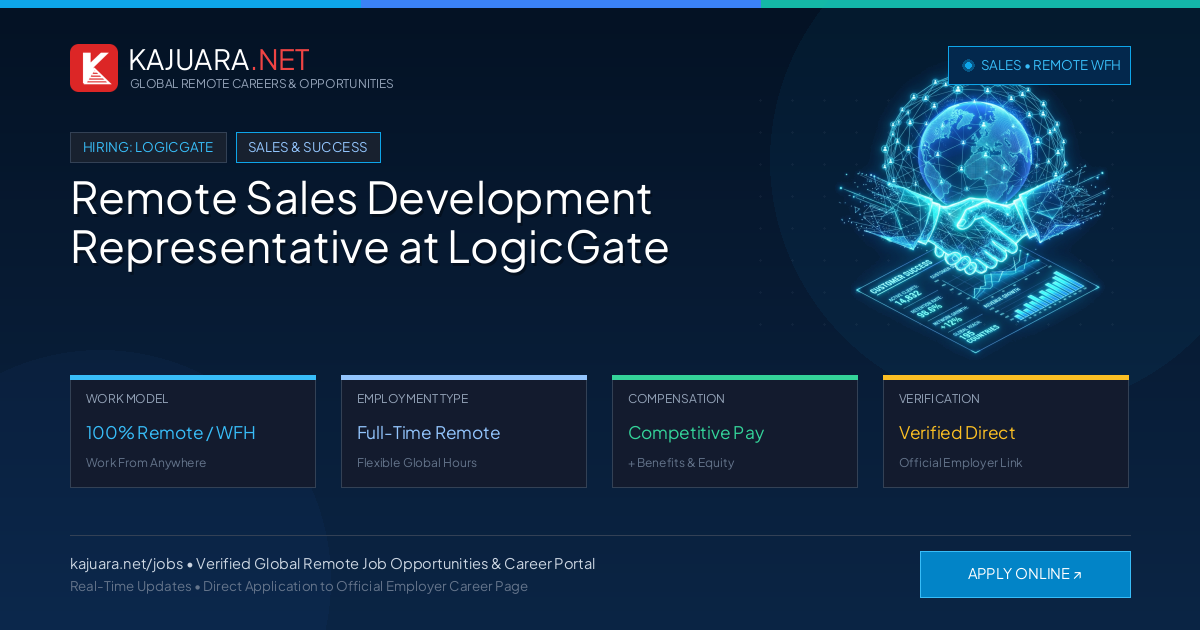
Task: Click the '+ Benefits & Equity' caption
Action: point(681,463)
